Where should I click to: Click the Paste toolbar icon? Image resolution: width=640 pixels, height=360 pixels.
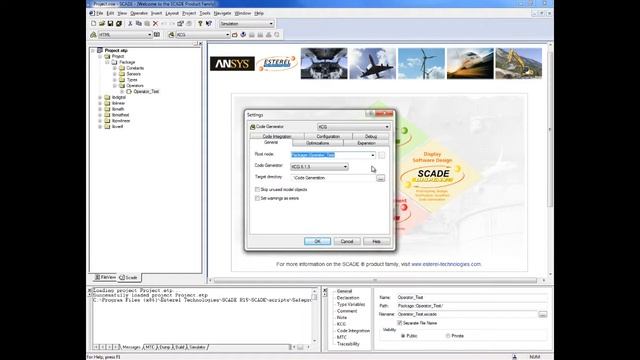(x=147, y=24)
